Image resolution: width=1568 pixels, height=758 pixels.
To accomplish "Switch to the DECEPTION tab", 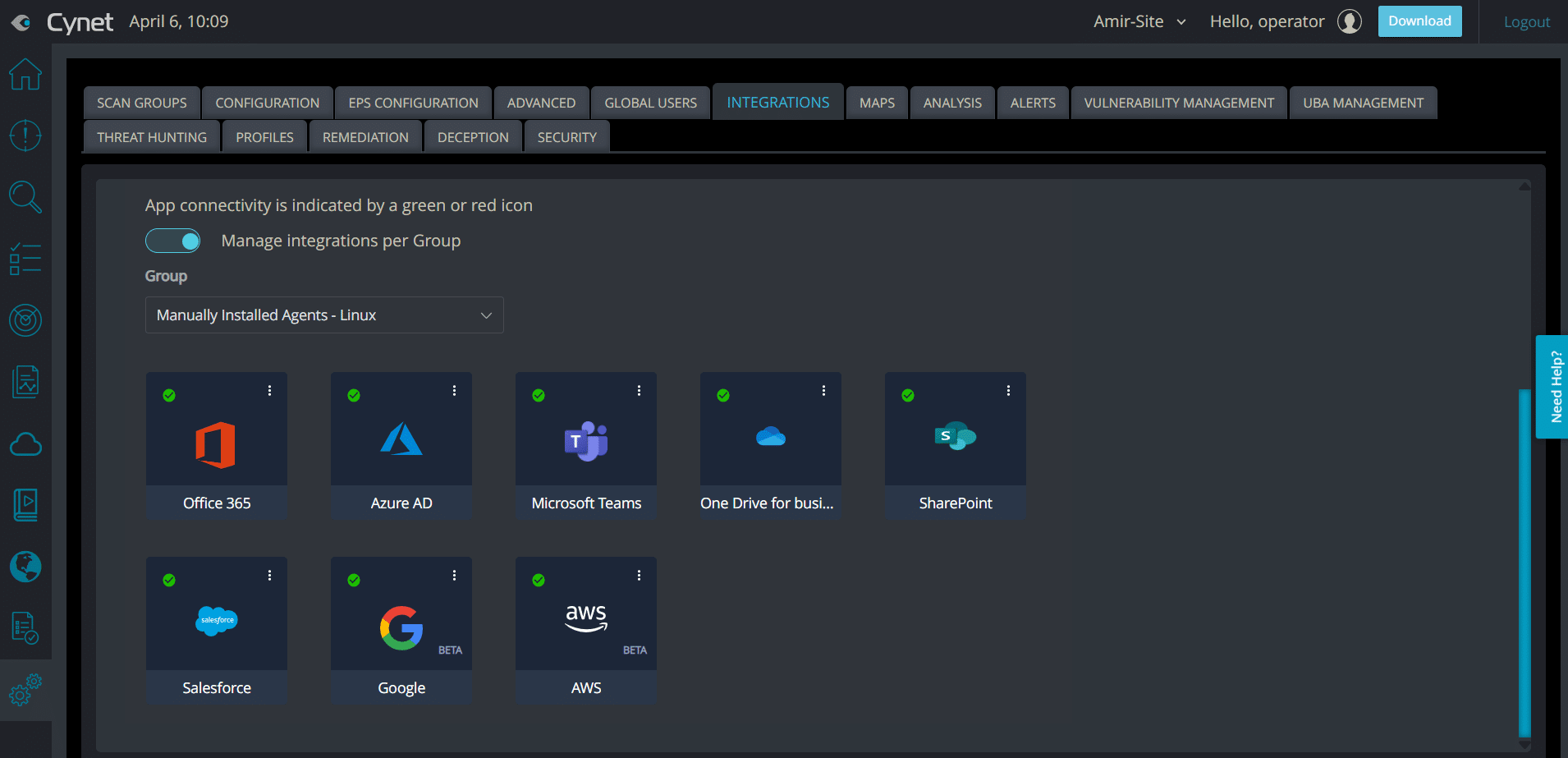I will [473, 137].
